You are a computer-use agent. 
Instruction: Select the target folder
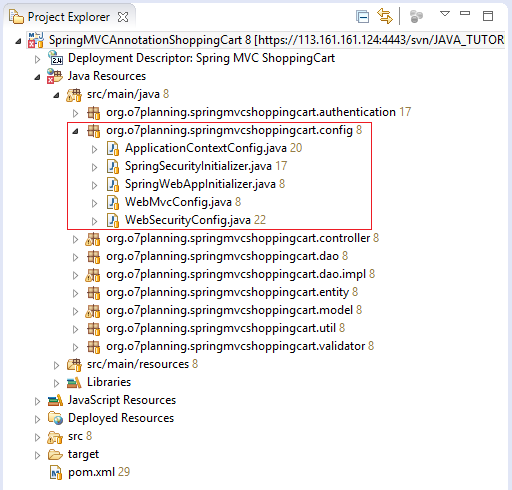click(x=83, y=454)
